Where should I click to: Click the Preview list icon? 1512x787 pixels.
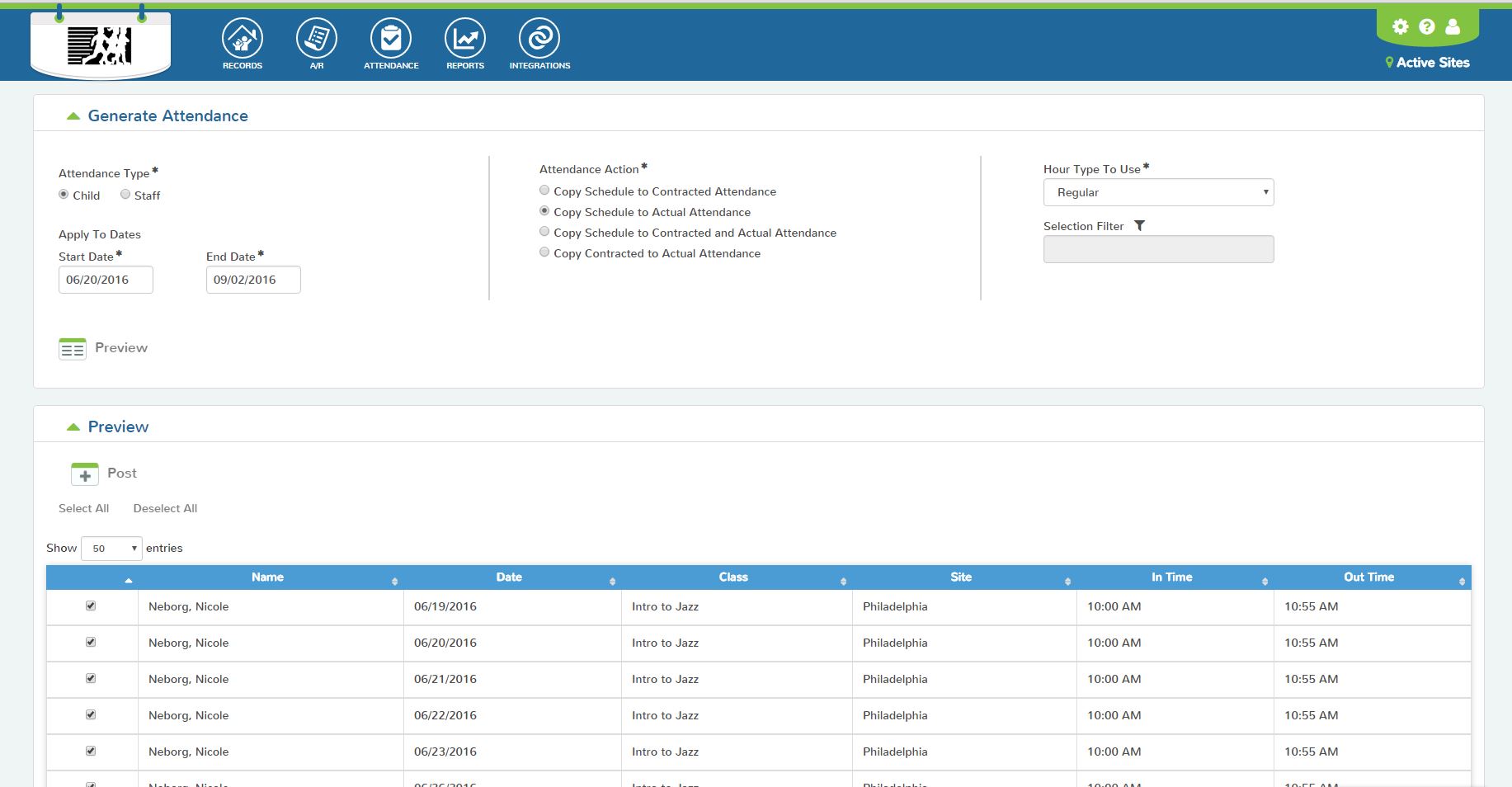[73, 349]
